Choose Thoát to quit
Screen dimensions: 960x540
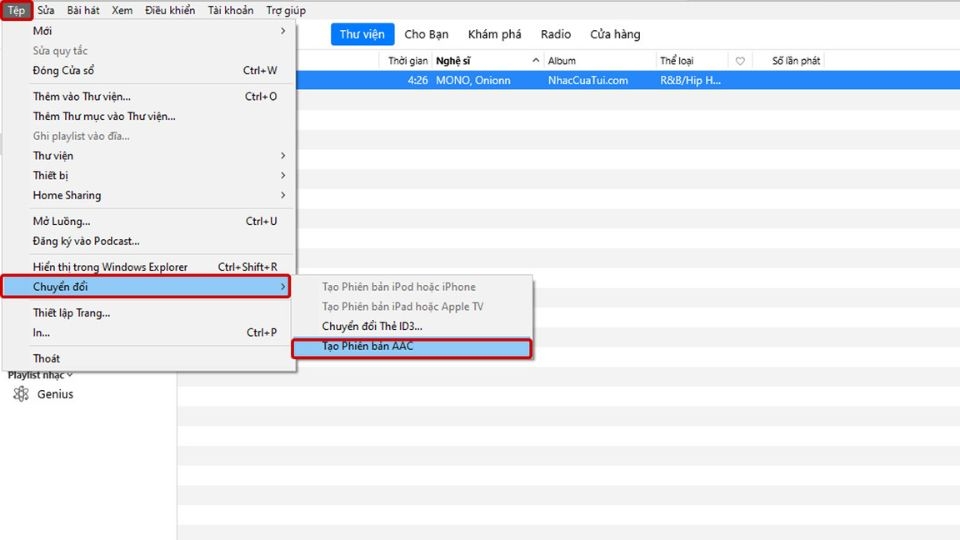coord(149,358)
